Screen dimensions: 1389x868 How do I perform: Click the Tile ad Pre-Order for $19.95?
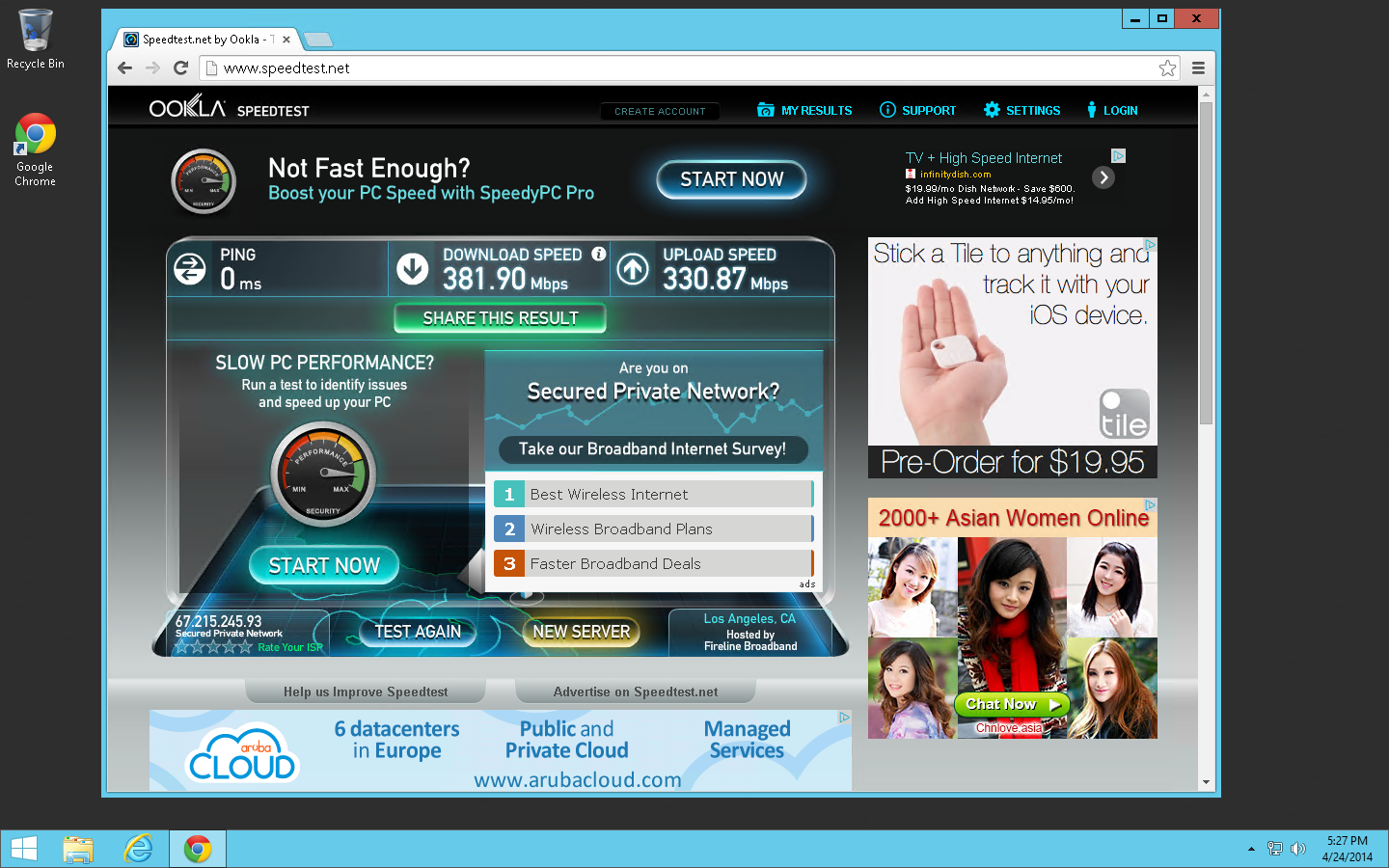pos(1013,462)
